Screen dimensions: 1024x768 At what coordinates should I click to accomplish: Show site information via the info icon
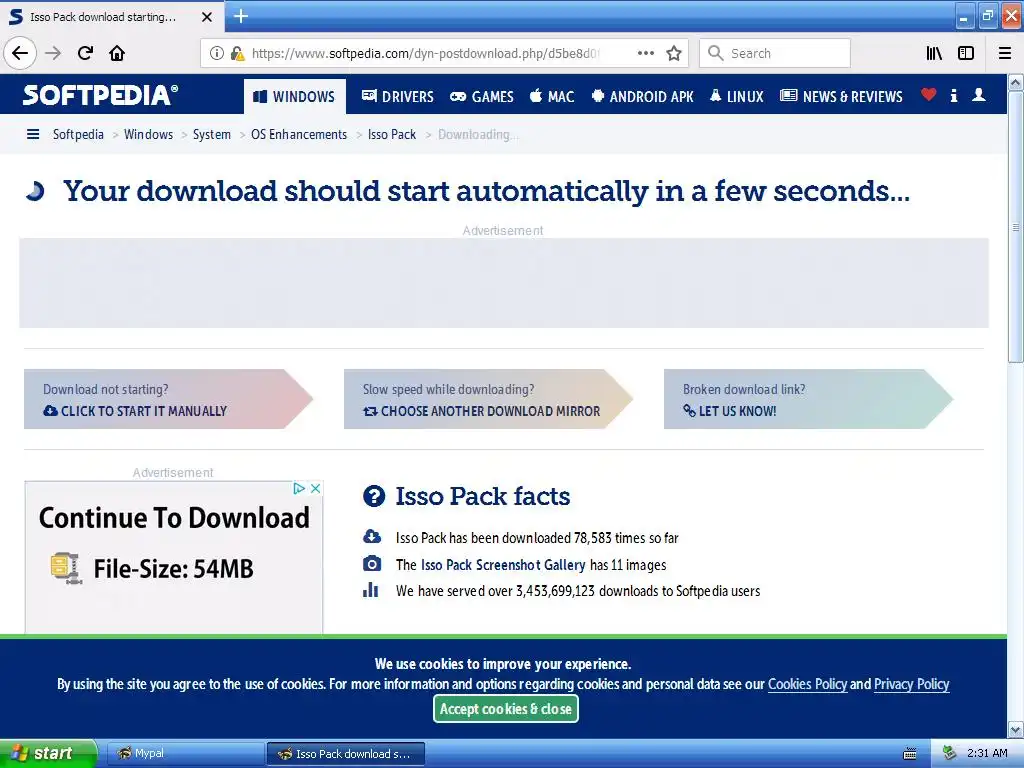coord(217,53)
